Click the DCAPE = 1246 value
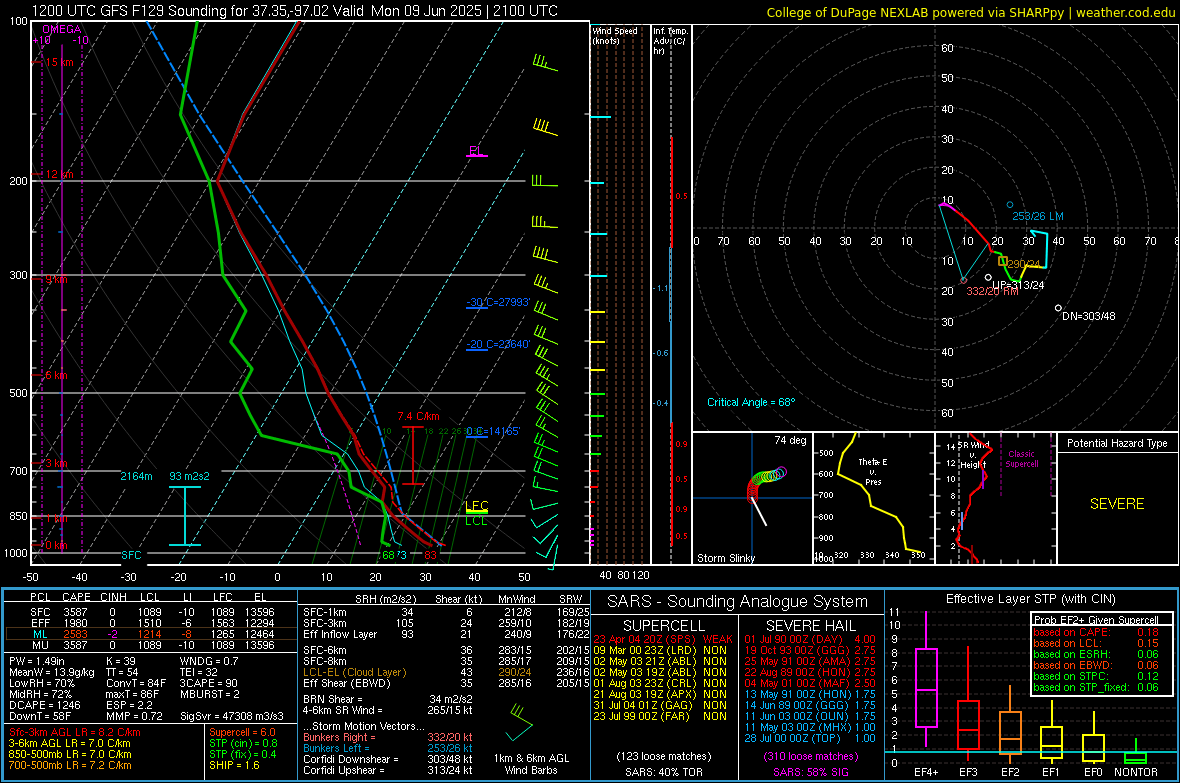This screenshot has width=1180, height=783. (44, 705)
